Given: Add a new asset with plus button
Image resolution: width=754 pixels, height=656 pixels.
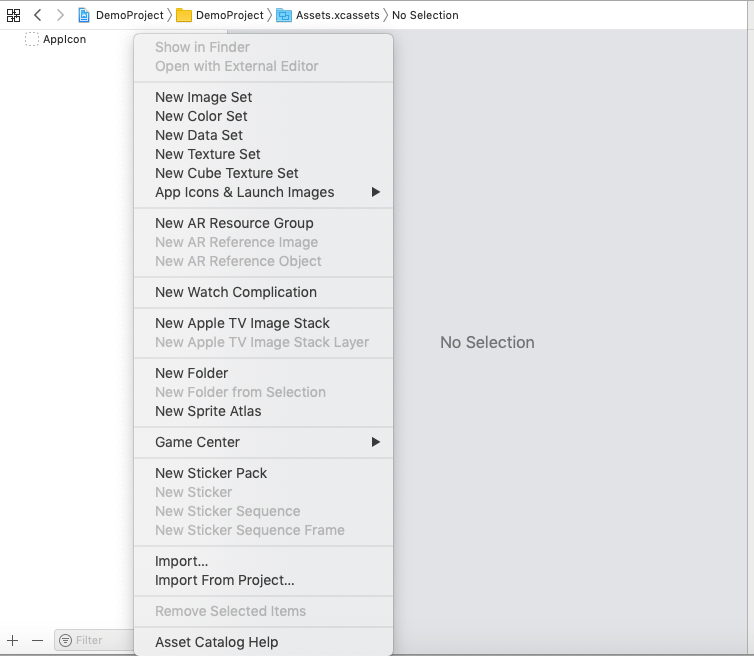Looking at the screenshot, I should pos(13,640).
